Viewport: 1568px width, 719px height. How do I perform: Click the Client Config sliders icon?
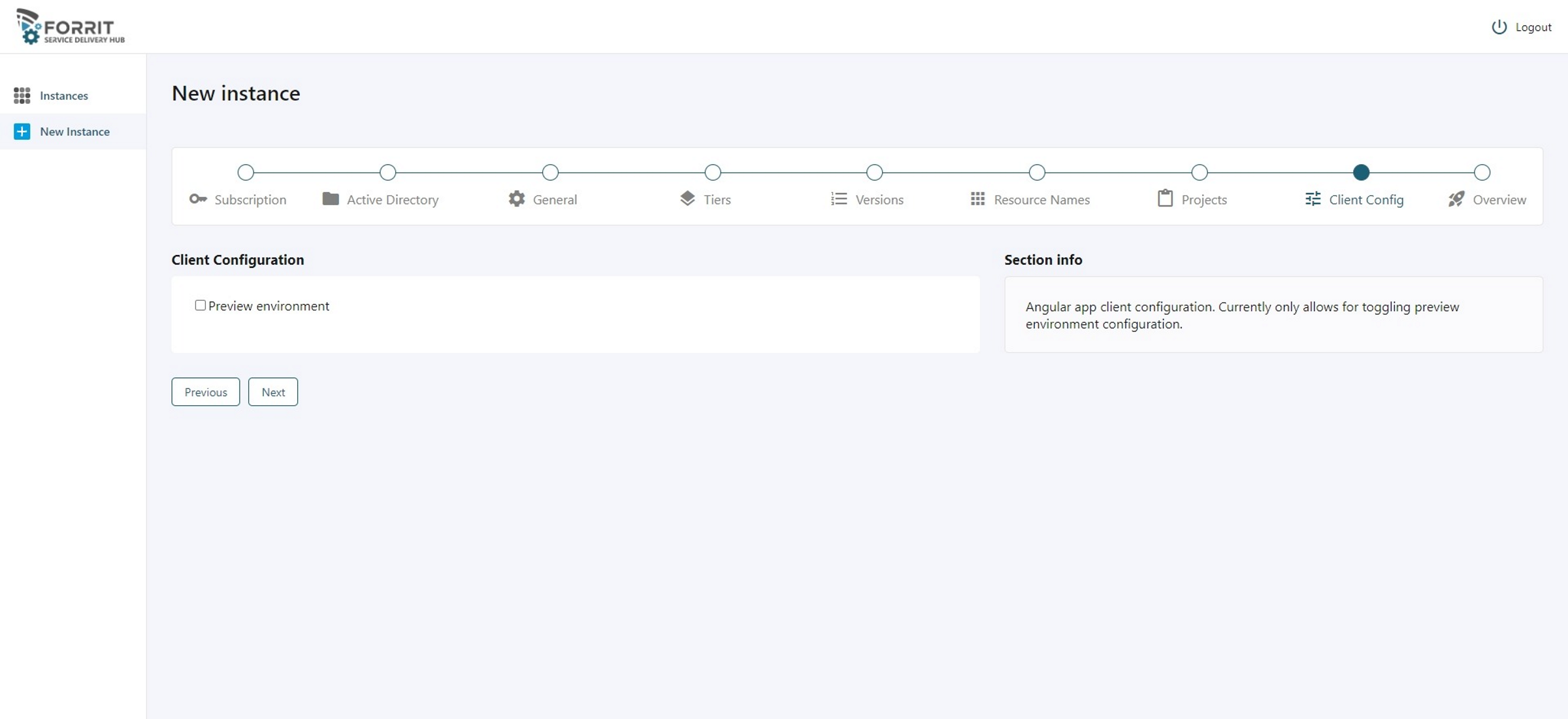click(x=1313, y=199)
